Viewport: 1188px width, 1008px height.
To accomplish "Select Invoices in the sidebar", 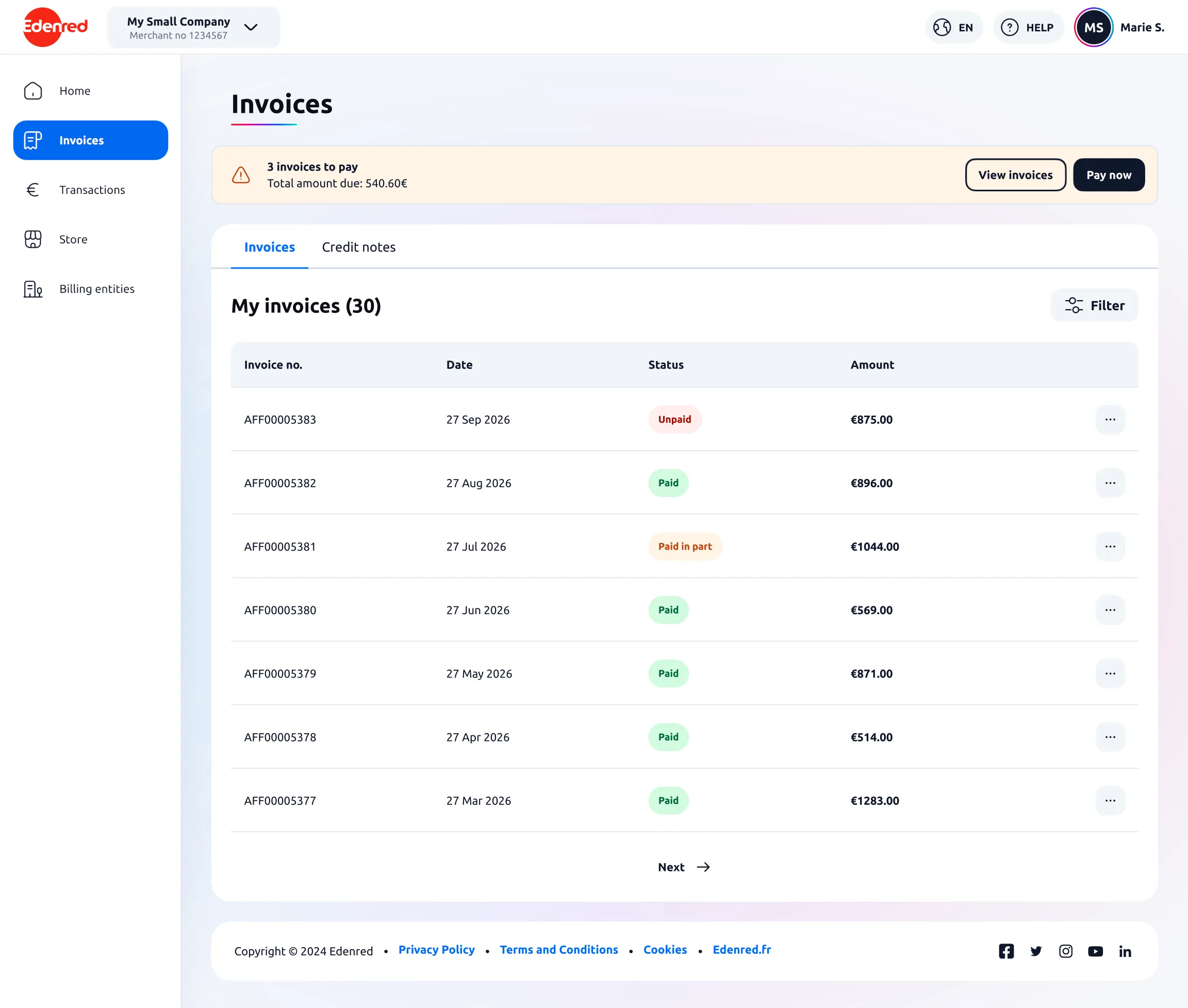I will click(90, 140).
